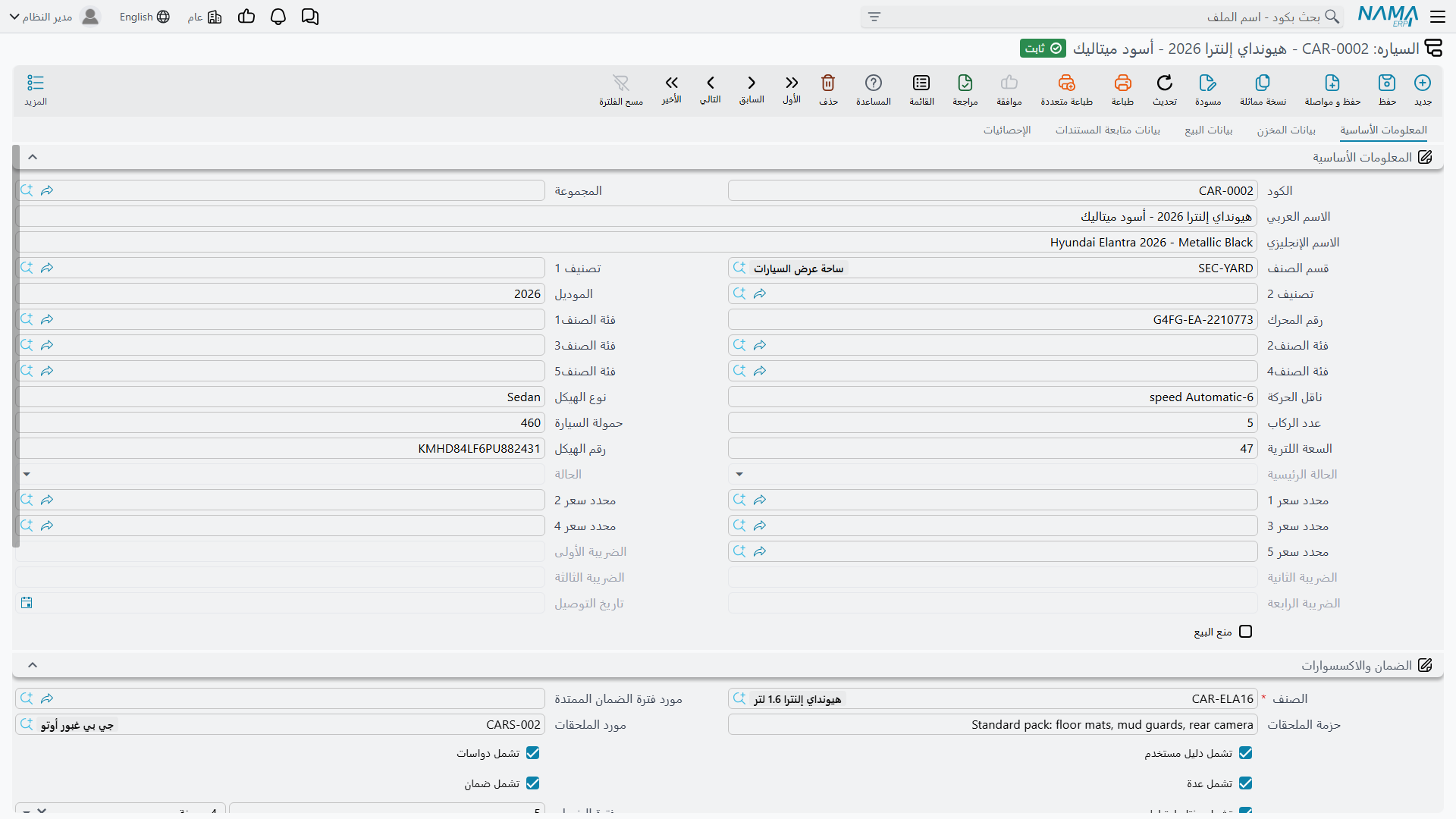The width and height of the screenshot is (1456, 819).
Task: Search lookup for الصنف field
Action: point(739,698)
